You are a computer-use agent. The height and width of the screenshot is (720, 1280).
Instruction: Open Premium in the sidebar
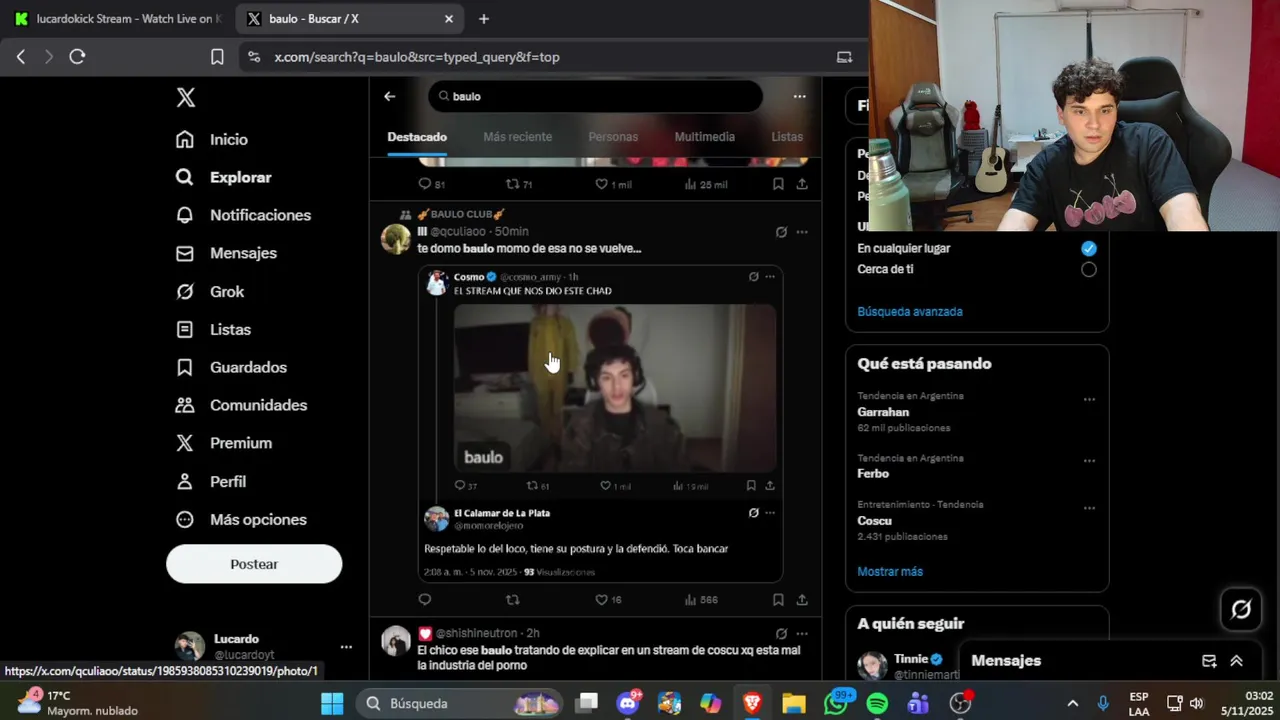223,443
